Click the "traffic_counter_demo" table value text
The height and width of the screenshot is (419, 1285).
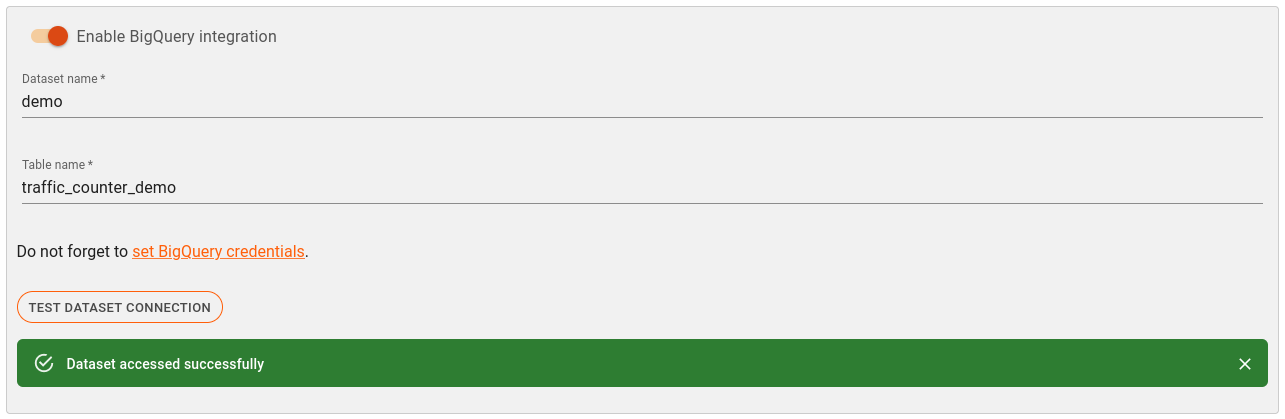click(x=99, y=187)
